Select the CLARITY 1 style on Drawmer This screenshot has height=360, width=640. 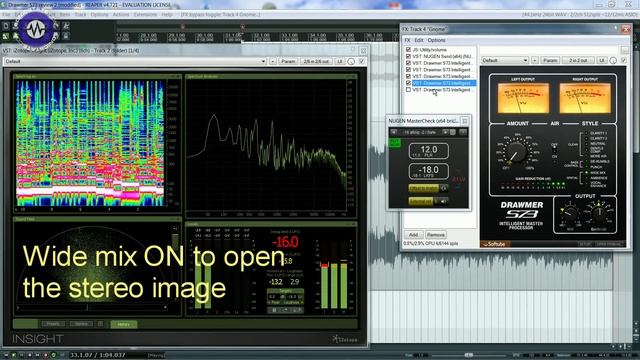click(x=598, y=133)
